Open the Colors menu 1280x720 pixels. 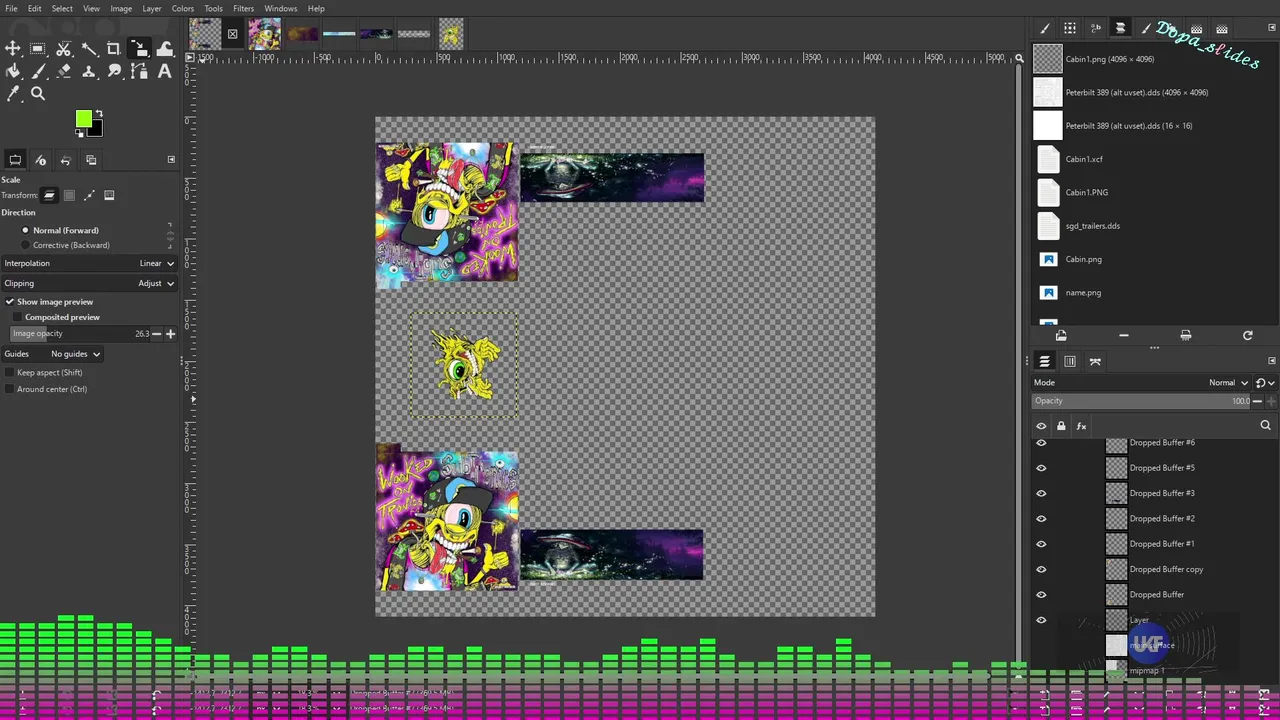point(182,9)
